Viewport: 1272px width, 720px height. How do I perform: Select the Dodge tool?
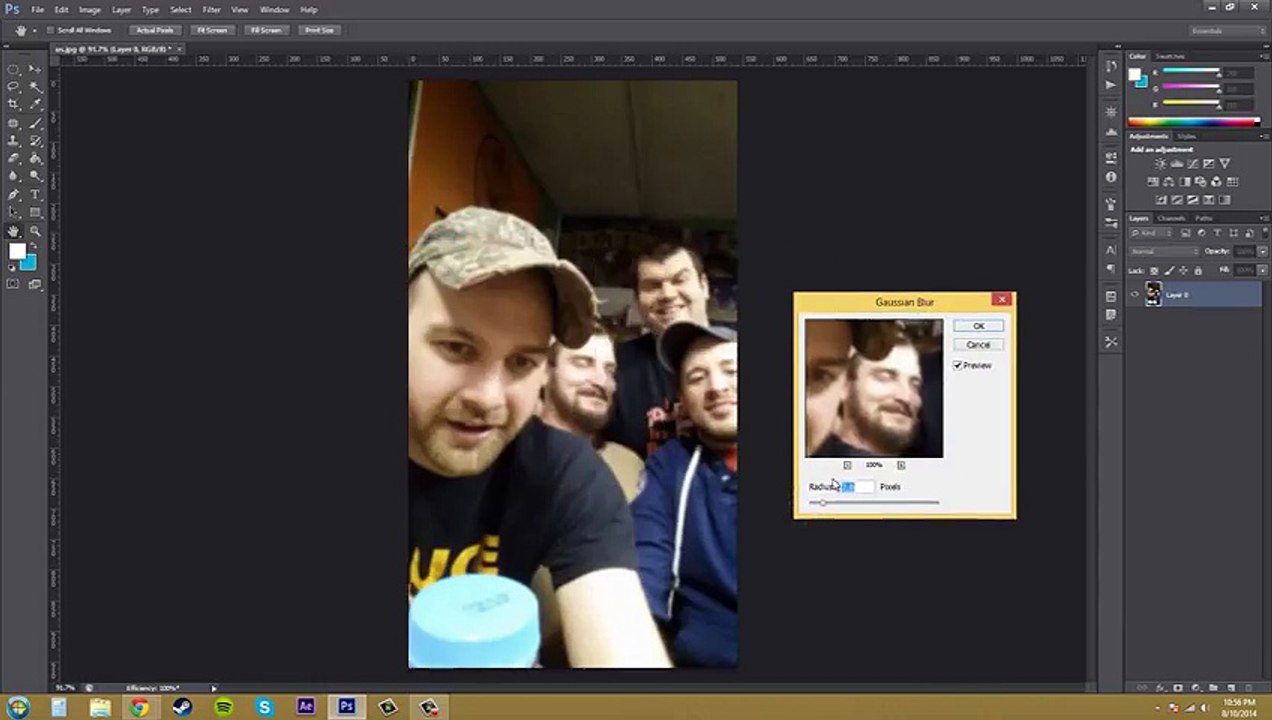click(35, 176)
